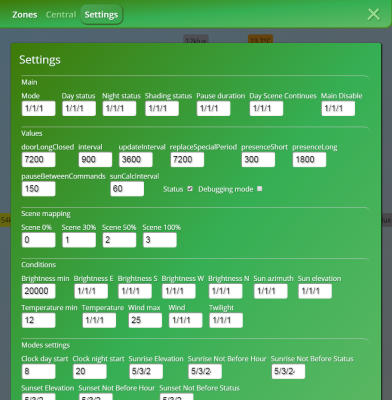
Task: Edit the Day Scene Continues field
Action: (266, 109)
